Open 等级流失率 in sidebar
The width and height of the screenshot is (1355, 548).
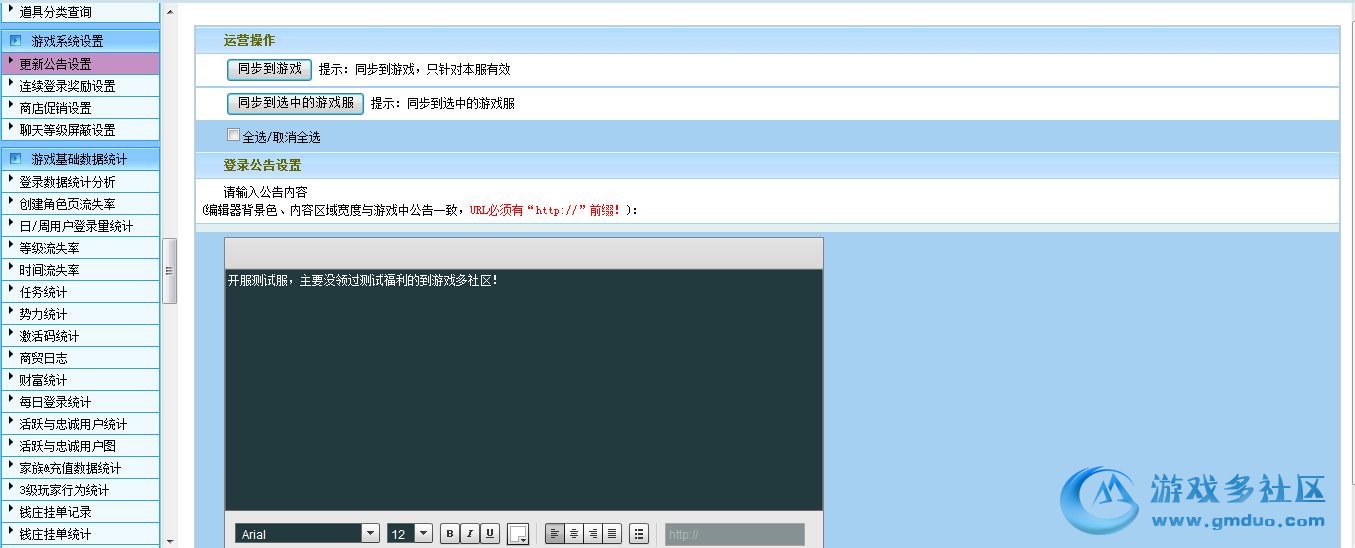click(x=80, y=247)
